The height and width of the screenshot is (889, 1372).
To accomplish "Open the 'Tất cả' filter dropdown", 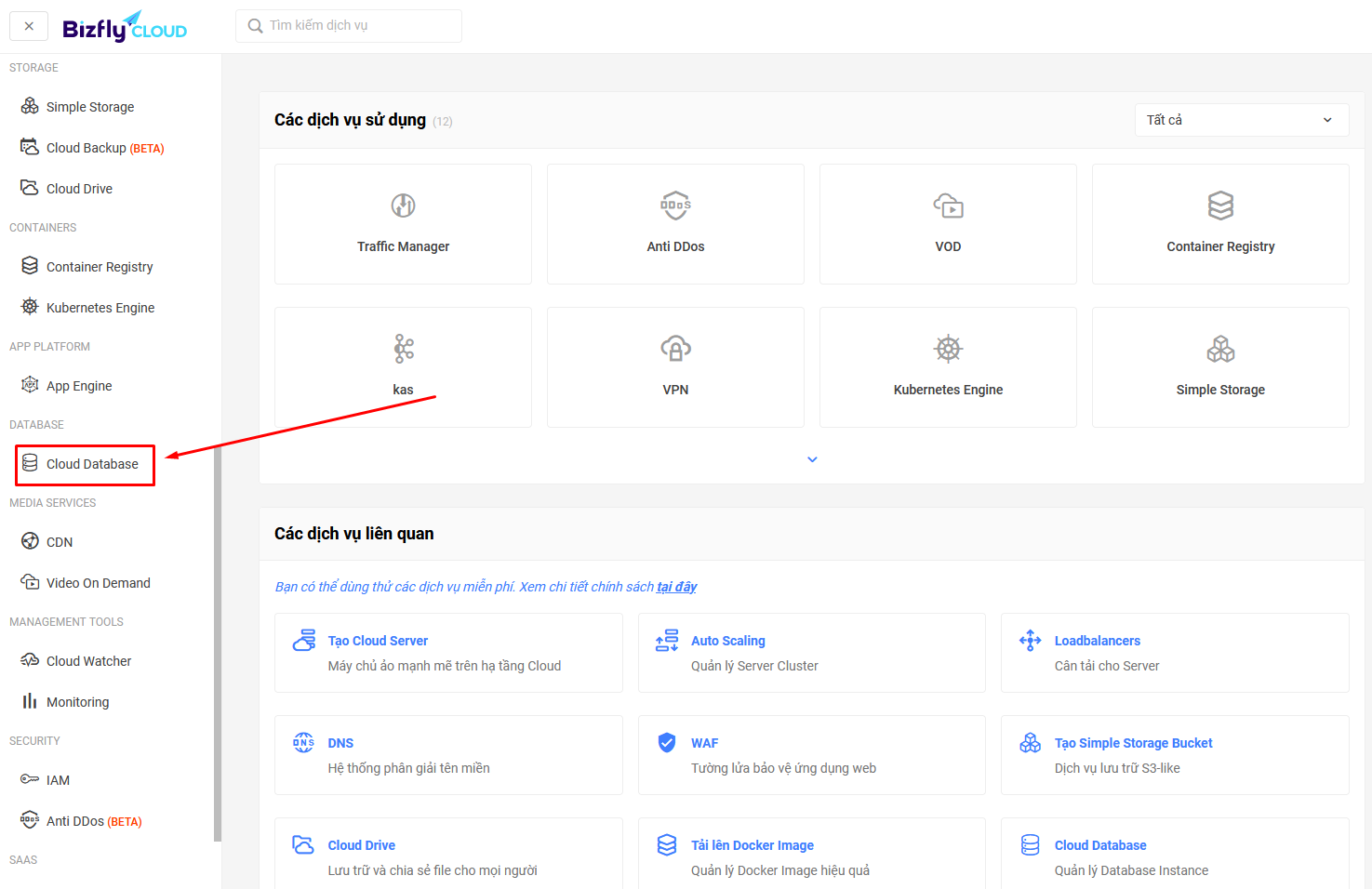I will 1242,120.
